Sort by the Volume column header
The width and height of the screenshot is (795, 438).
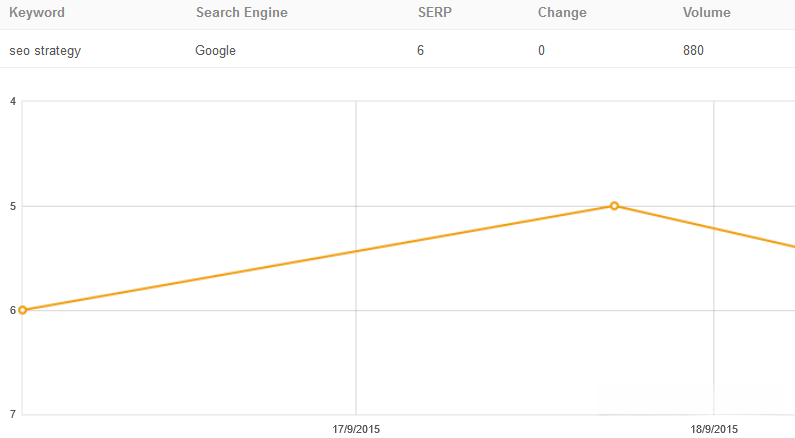coord(706,13)
